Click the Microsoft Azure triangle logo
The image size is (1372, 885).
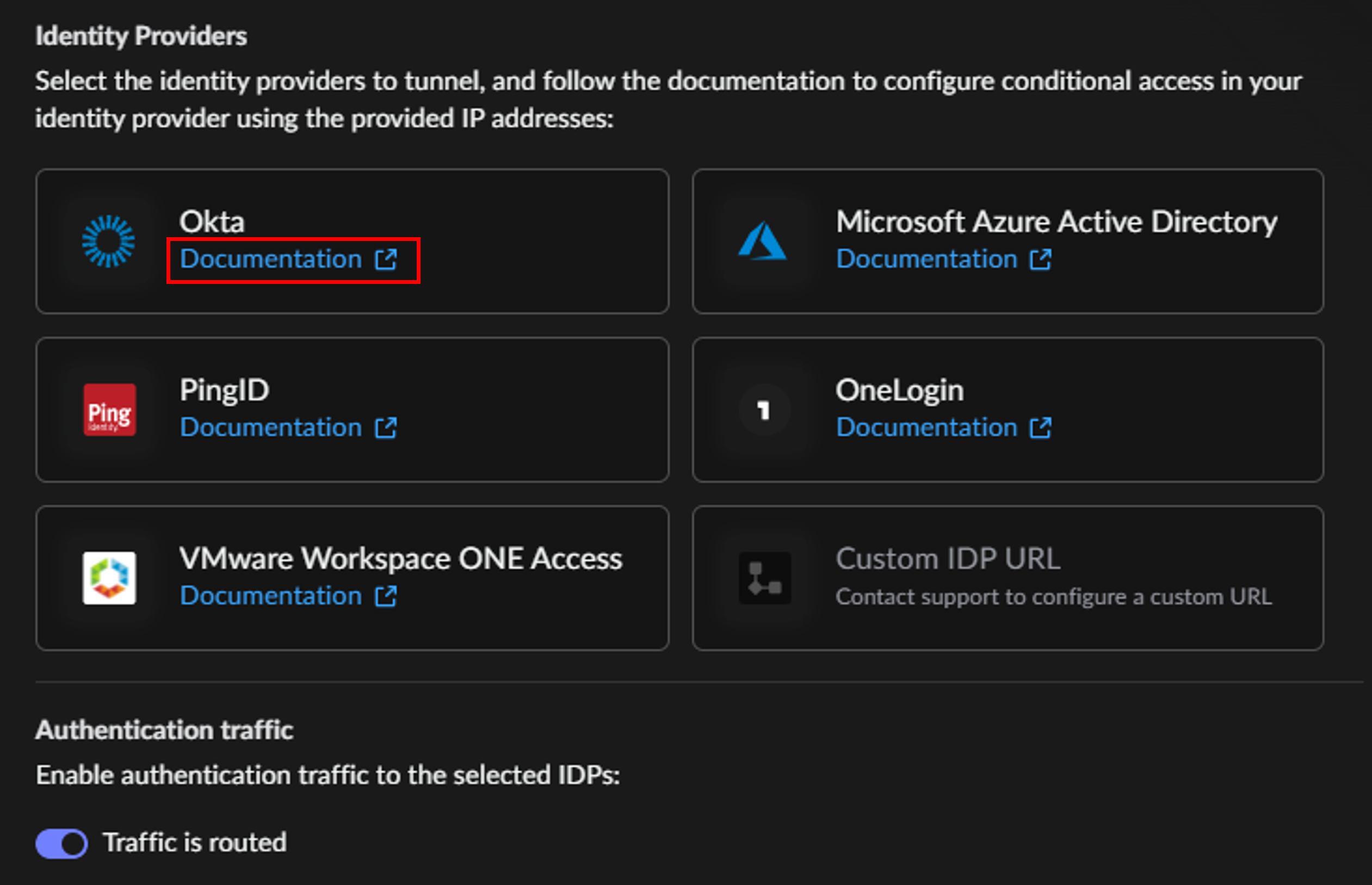pyautogui.click(x=763, y=242)
